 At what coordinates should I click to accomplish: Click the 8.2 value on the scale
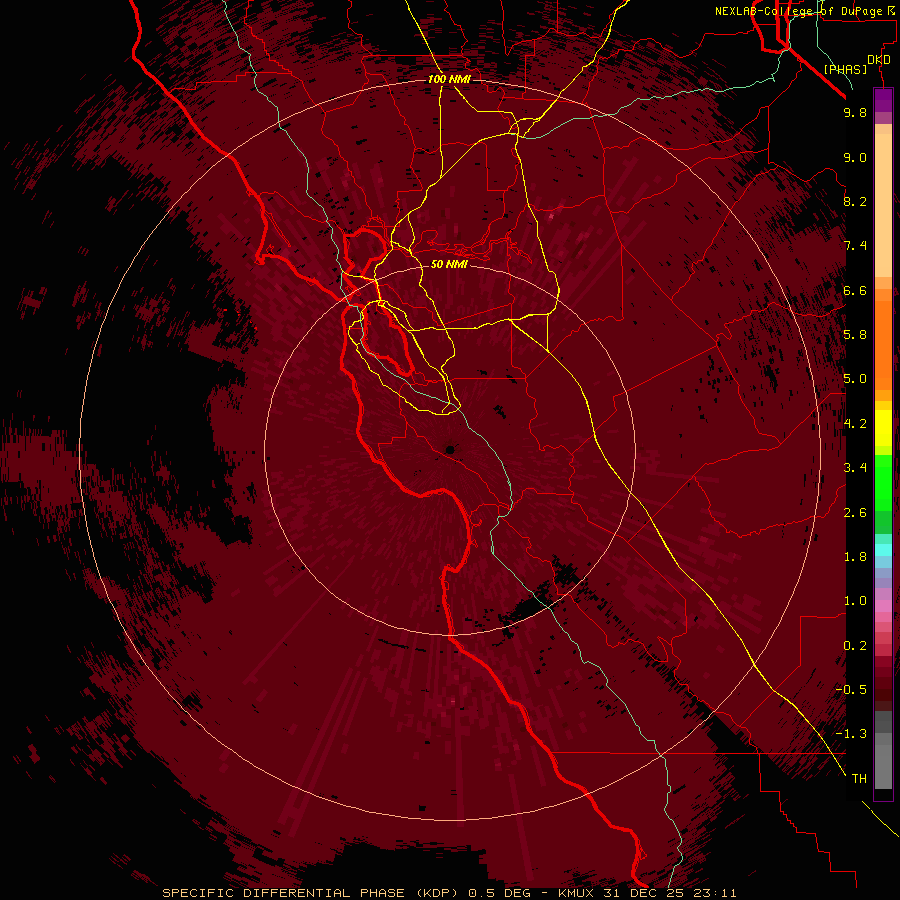coord(855,201)
